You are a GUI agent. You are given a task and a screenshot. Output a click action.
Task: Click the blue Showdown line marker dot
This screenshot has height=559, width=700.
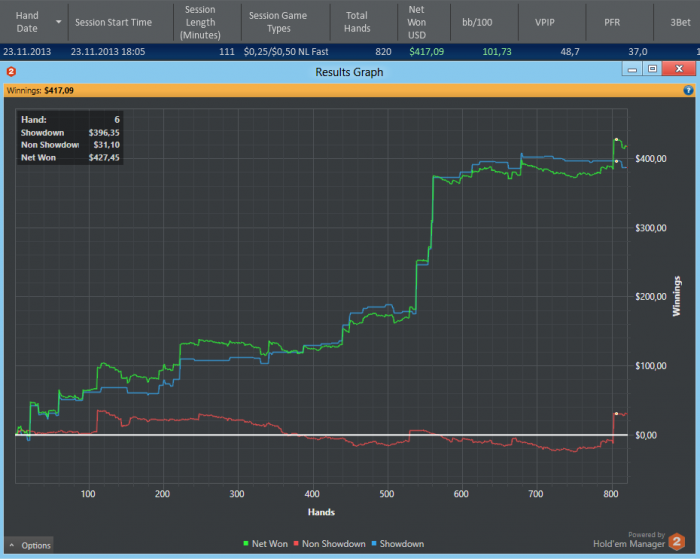616,161
